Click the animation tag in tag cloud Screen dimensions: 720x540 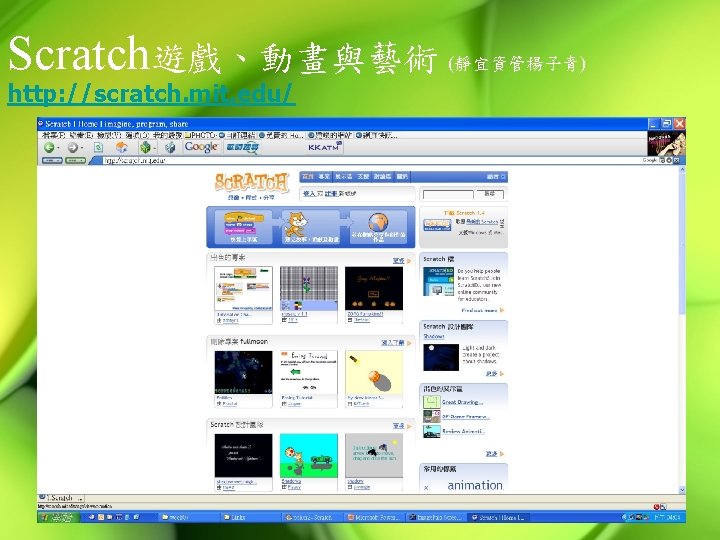(475, 485)
